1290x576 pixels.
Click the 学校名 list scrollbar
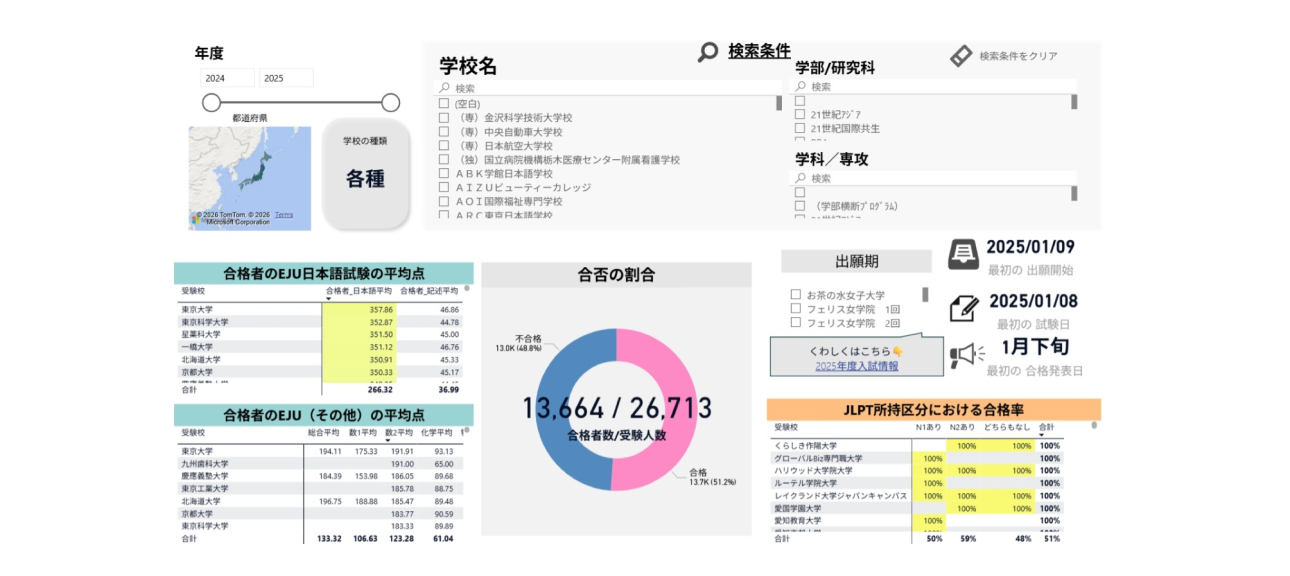pos(779,103)
